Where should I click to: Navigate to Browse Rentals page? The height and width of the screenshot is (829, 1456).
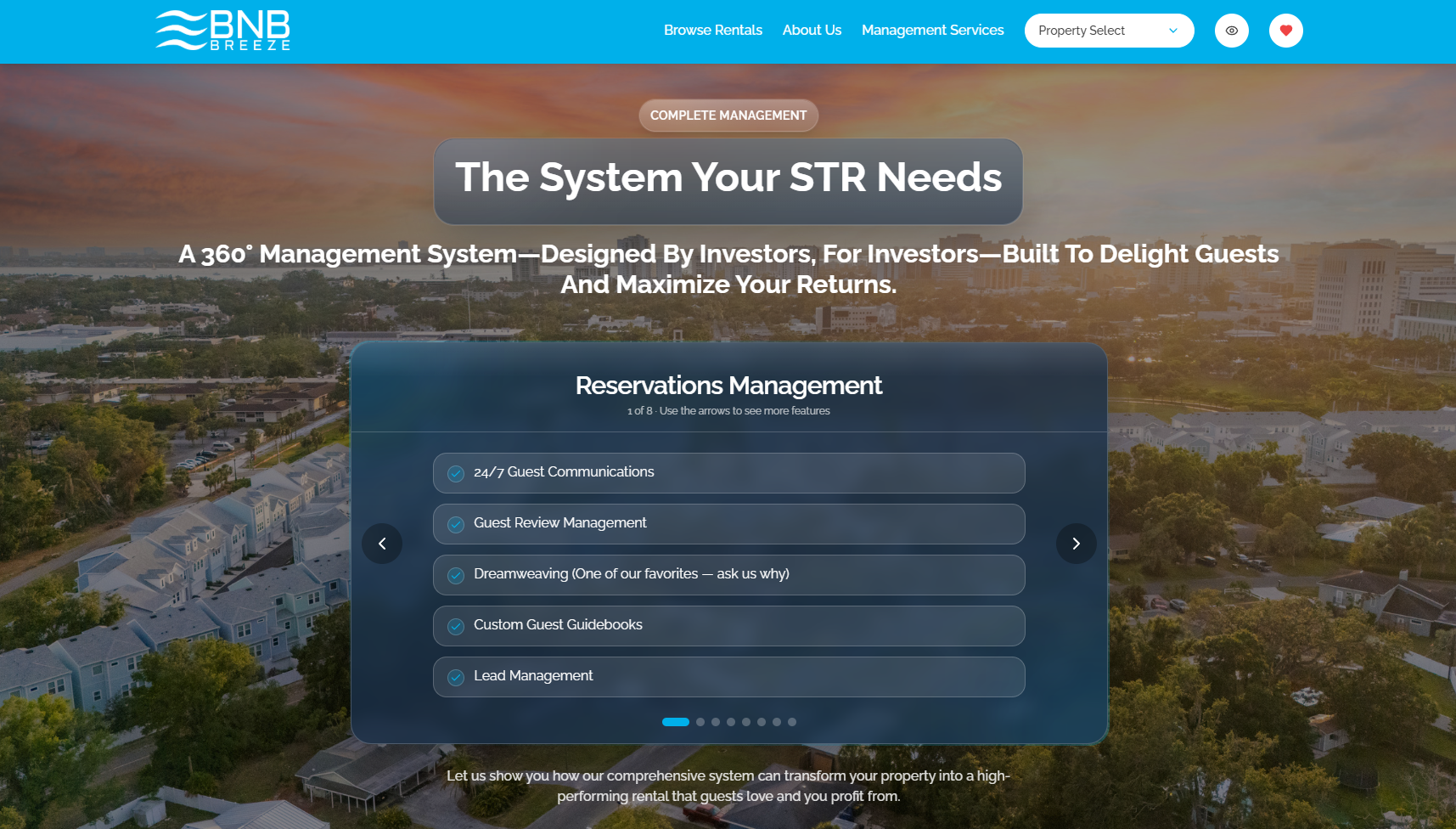pyautogui.click(x=712, y=31)
